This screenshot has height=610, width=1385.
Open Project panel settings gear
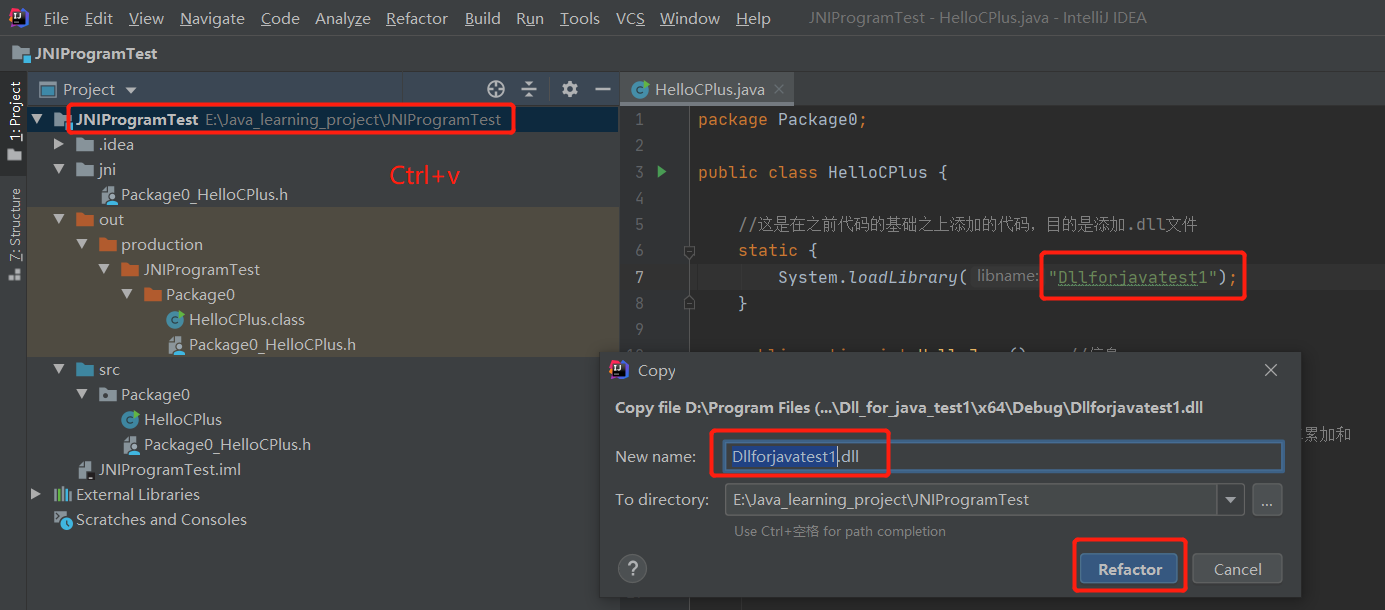[x=570, y=89]
